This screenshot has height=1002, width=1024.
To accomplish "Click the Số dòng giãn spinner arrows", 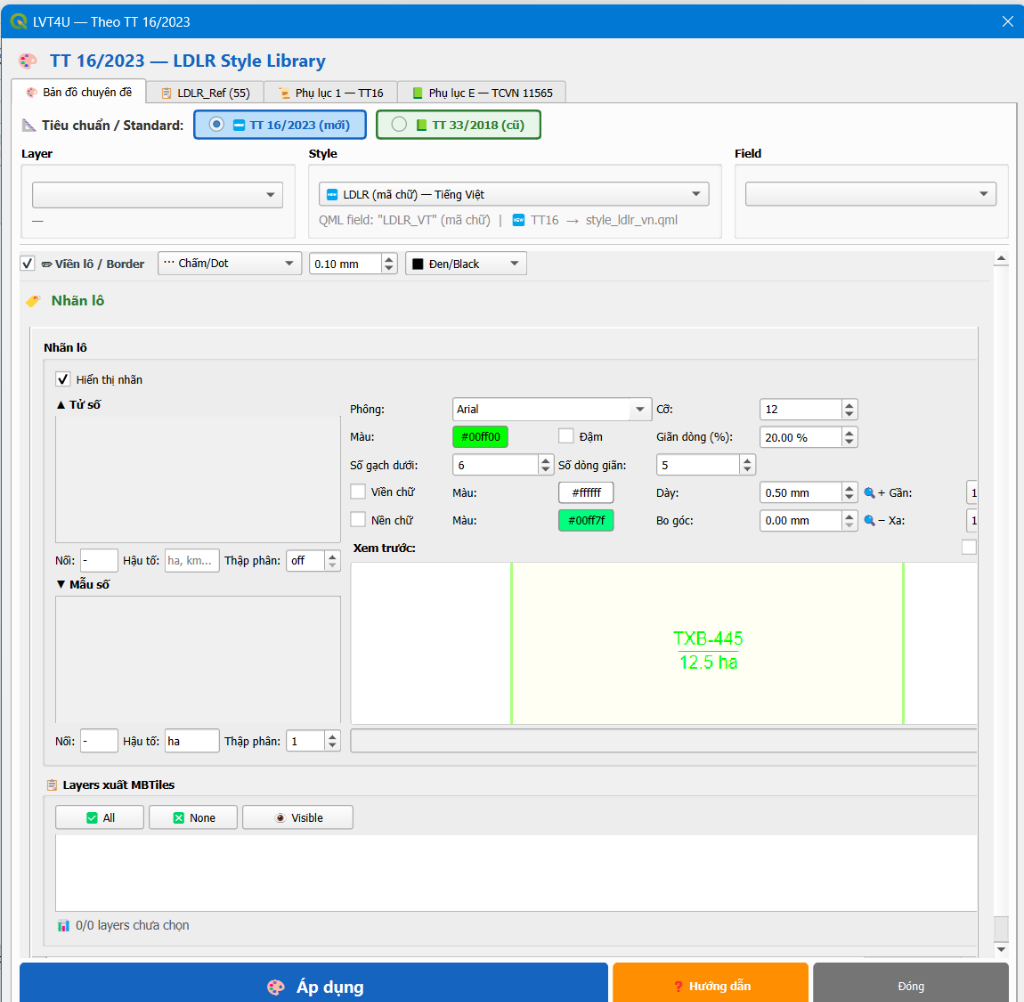I will (x=747, y=464).
